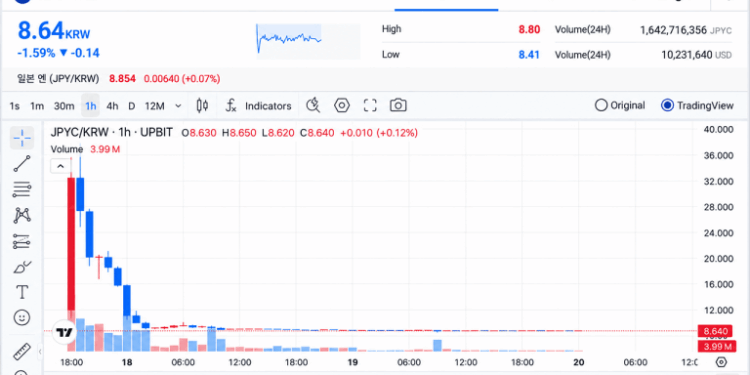The height and width of the screenshot is (375, 750).
Task: Click the 1,642,716,356 JPYC volume
Action: [686, 30]
